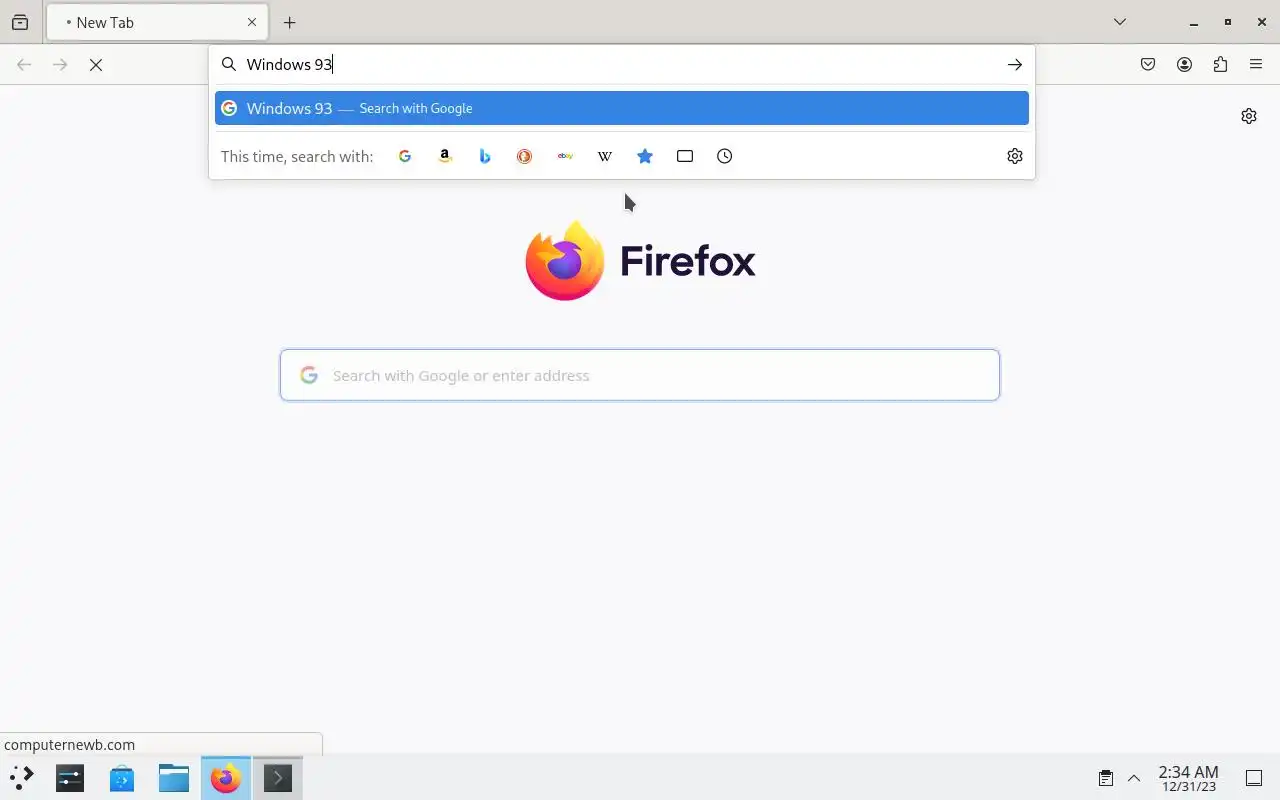Search this time with Bing icon
This screenshot has height=800, width=1280.
pos(485,156)
